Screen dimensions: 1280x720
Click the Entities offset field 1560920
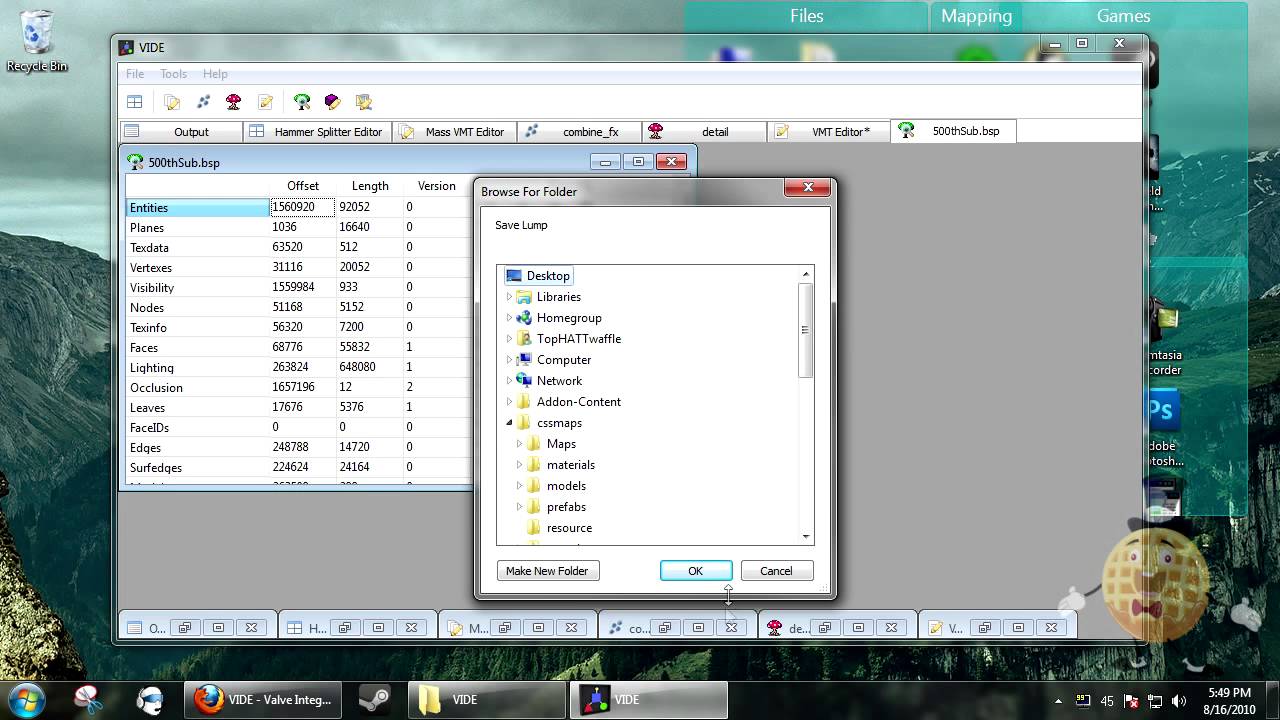click(302, 207)
